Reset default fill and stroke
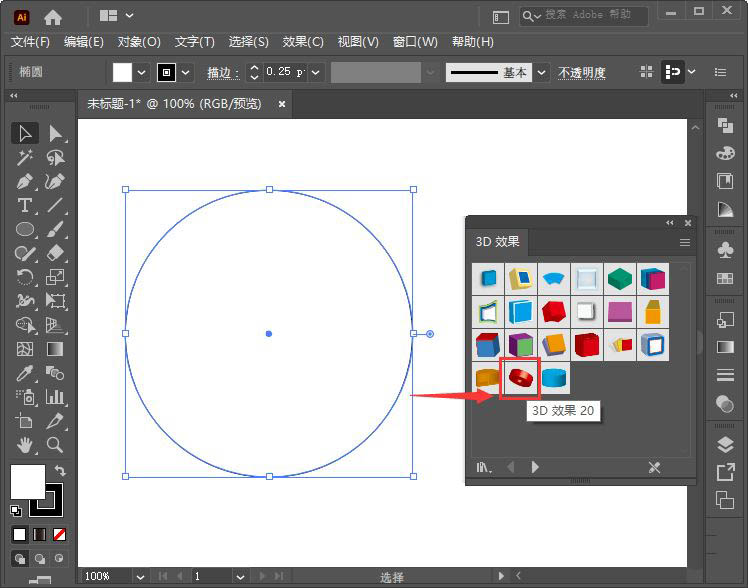Image resolution: width=748 pixels, height=588 pixels. point(16,510)
